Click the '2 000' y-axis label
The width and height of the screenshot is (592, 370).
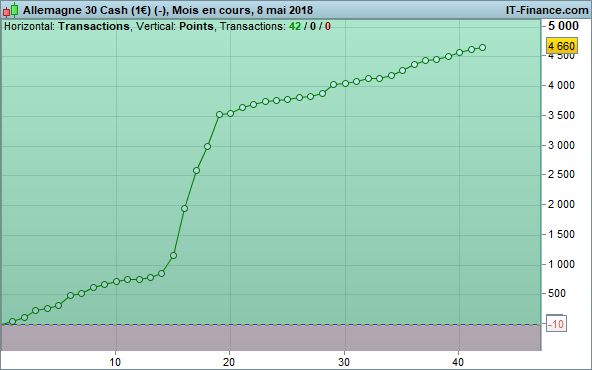point(561,205)
